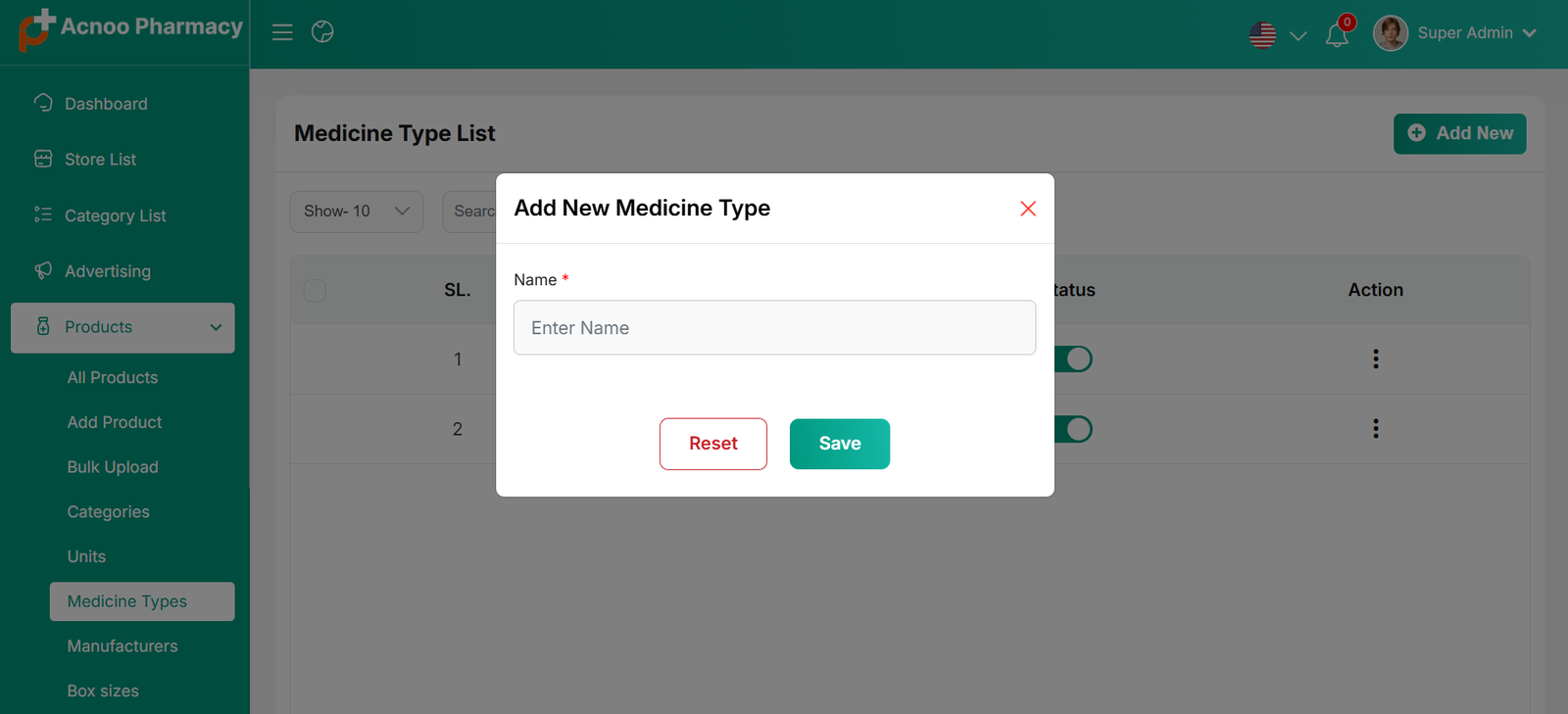Image resolution: width=1568 pixels, height=714 pixels.
Task: Expand the Super Admin account dropdown arrow
Action: [1530, 33]
